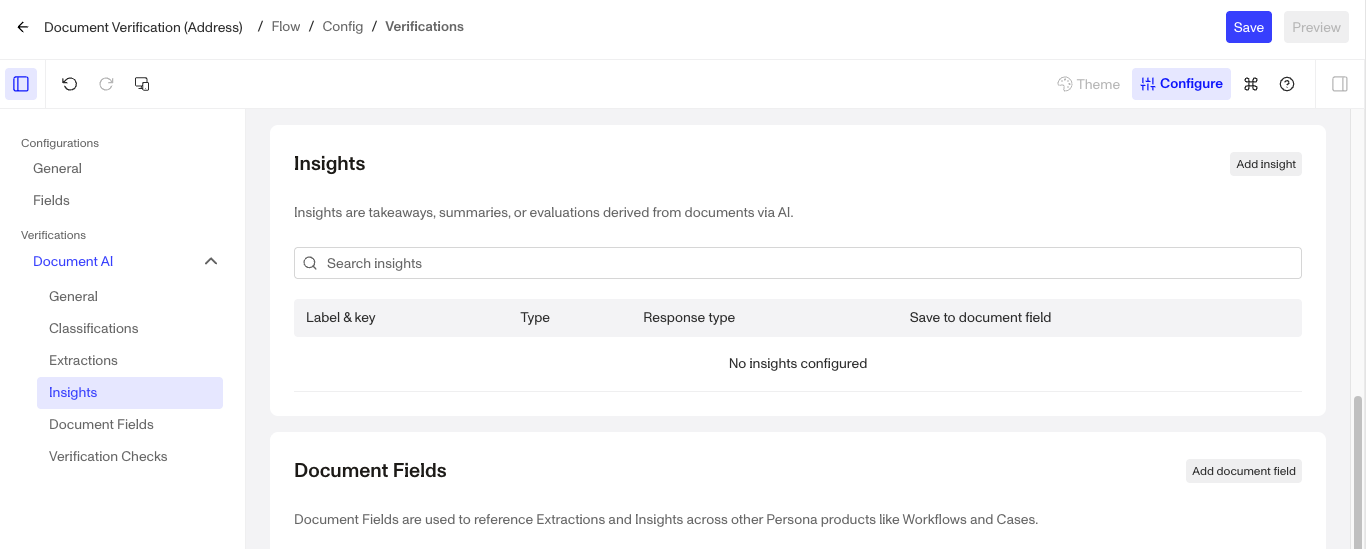This screenshot has width=1366, height=549.
Task: Open Verification Checks in sidebar
Action: click(x=108, y=456)
